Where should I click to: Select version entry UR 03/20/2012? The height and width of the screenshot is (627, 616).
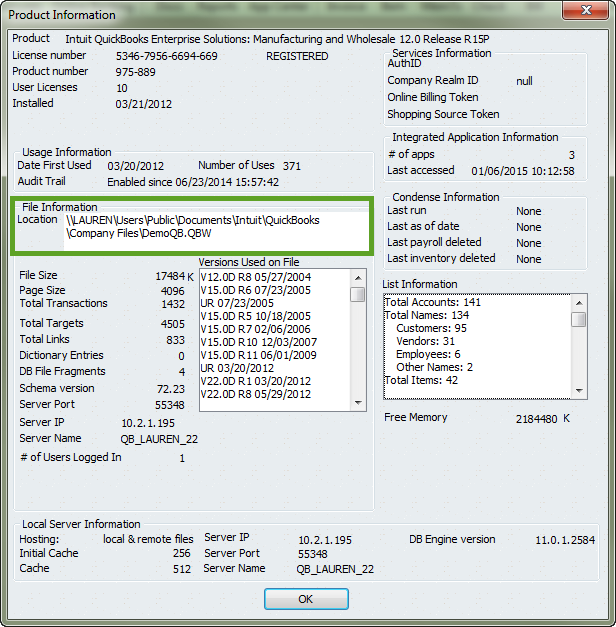237,368
